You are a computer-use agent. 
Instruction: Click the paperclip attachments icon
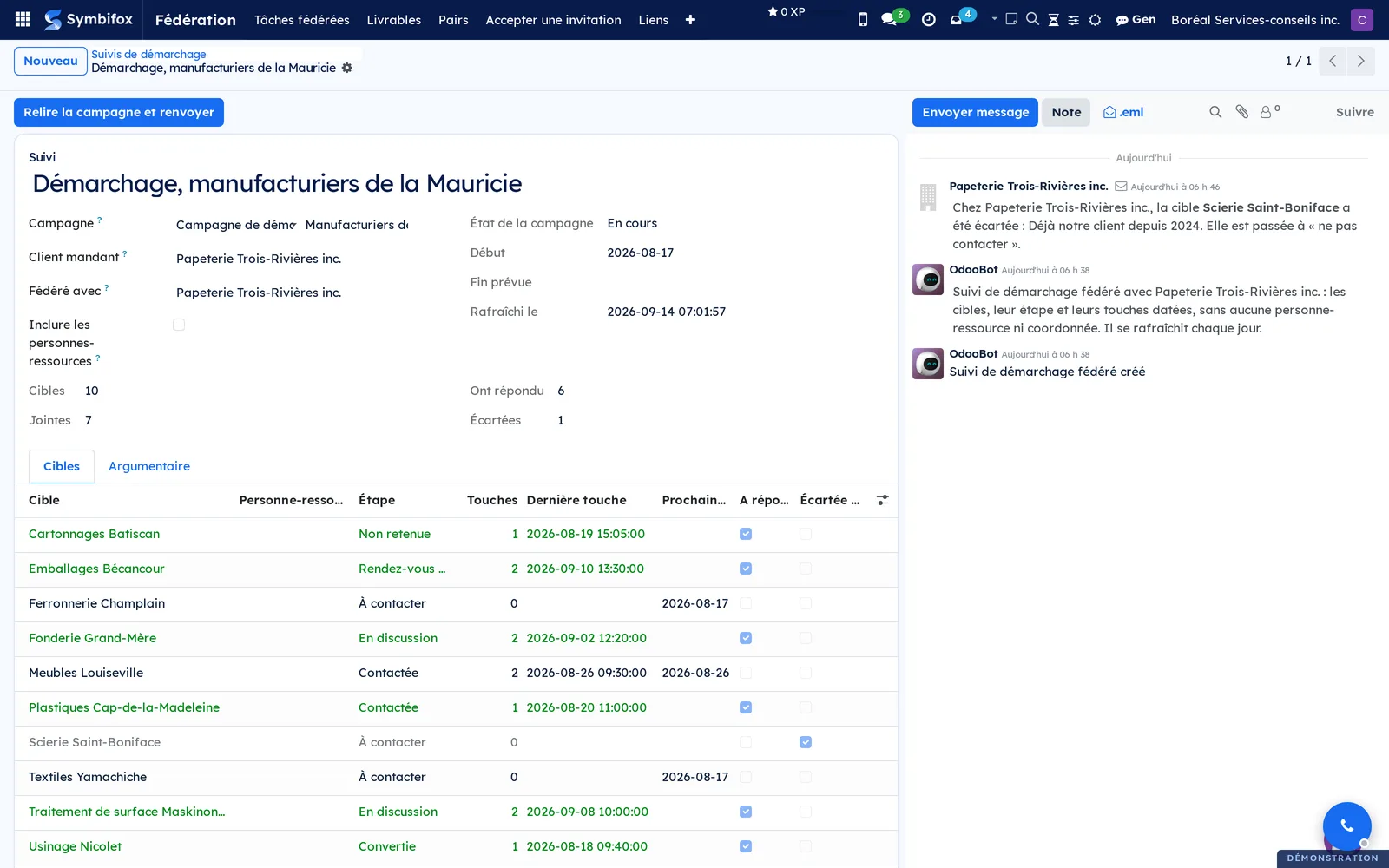[x=1242, y=112]
